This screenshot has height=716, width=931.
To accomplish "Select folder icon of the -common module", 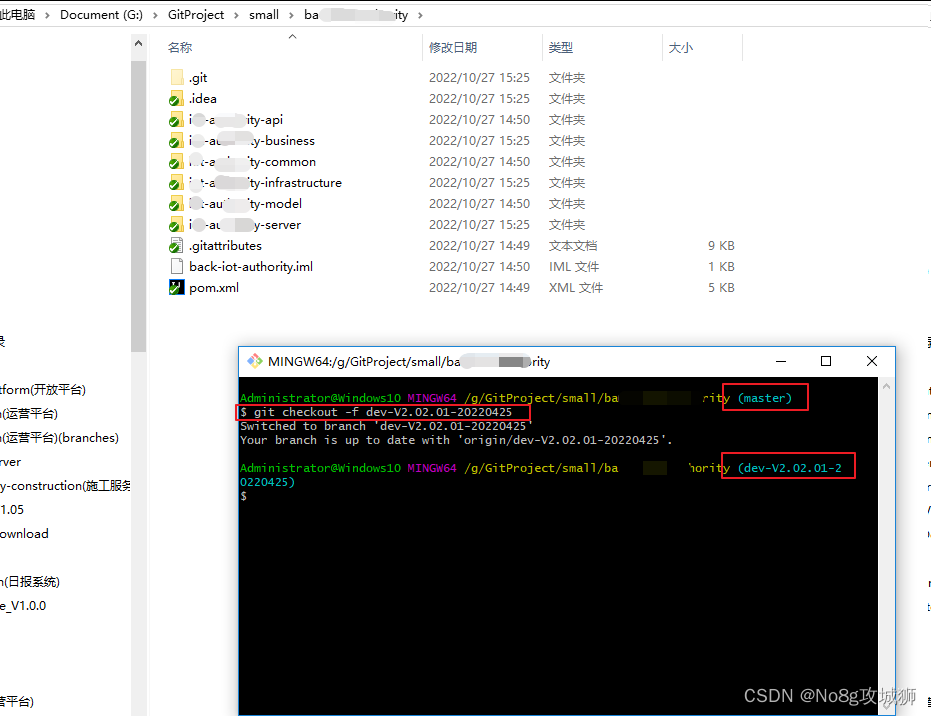I will (176, 161).
